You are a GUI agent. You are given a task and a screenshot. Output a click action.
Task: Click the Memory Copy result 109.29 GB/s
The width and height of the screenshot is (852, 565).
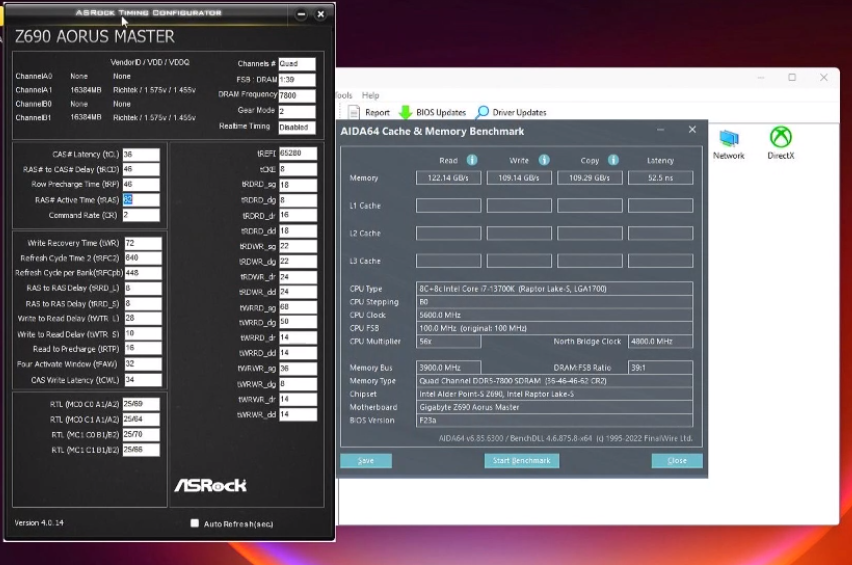590,178
